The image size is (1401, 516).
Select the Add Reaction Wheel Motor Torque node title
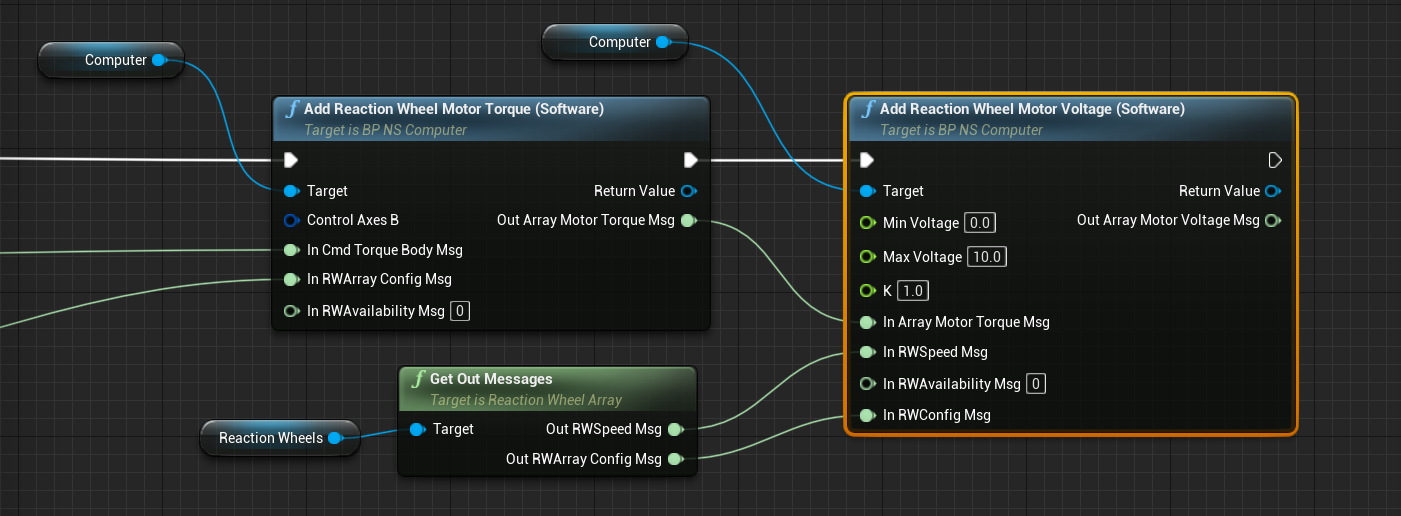pos(453,109)
